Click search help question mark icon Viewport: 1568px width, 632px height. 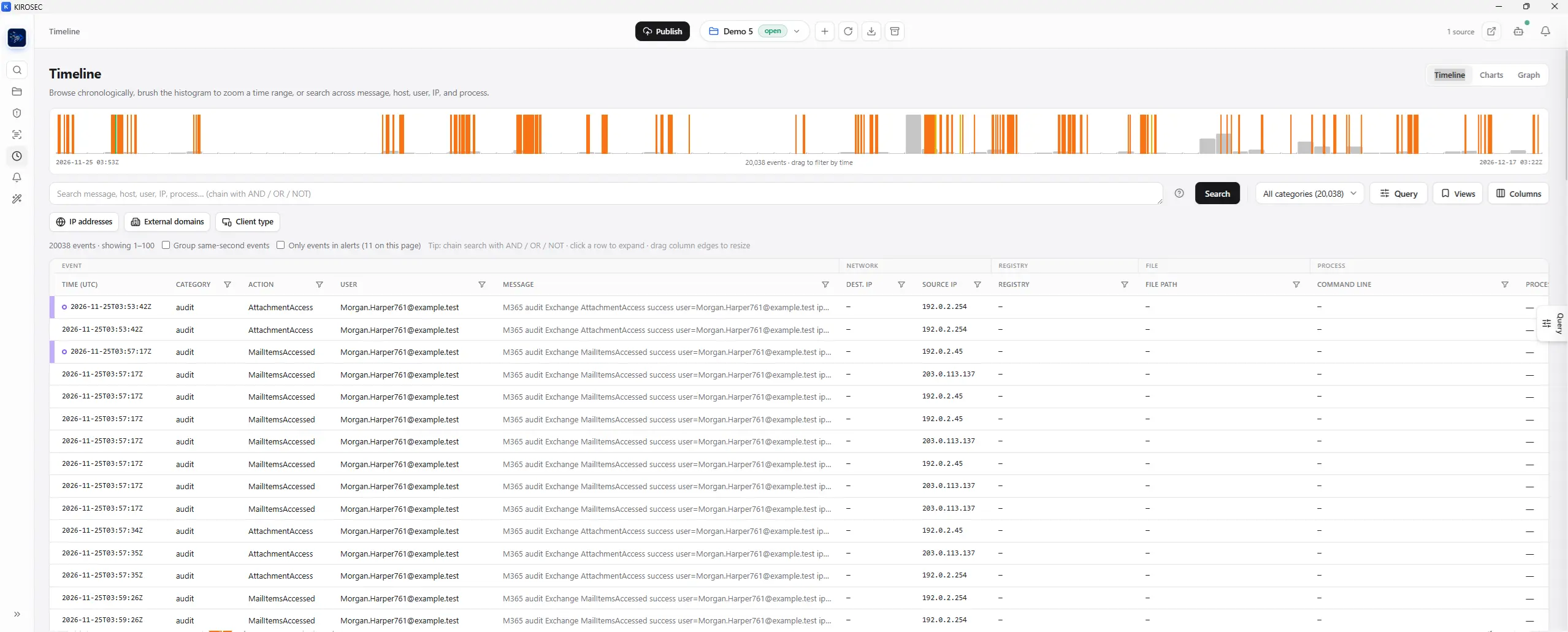coord(1179,193)
